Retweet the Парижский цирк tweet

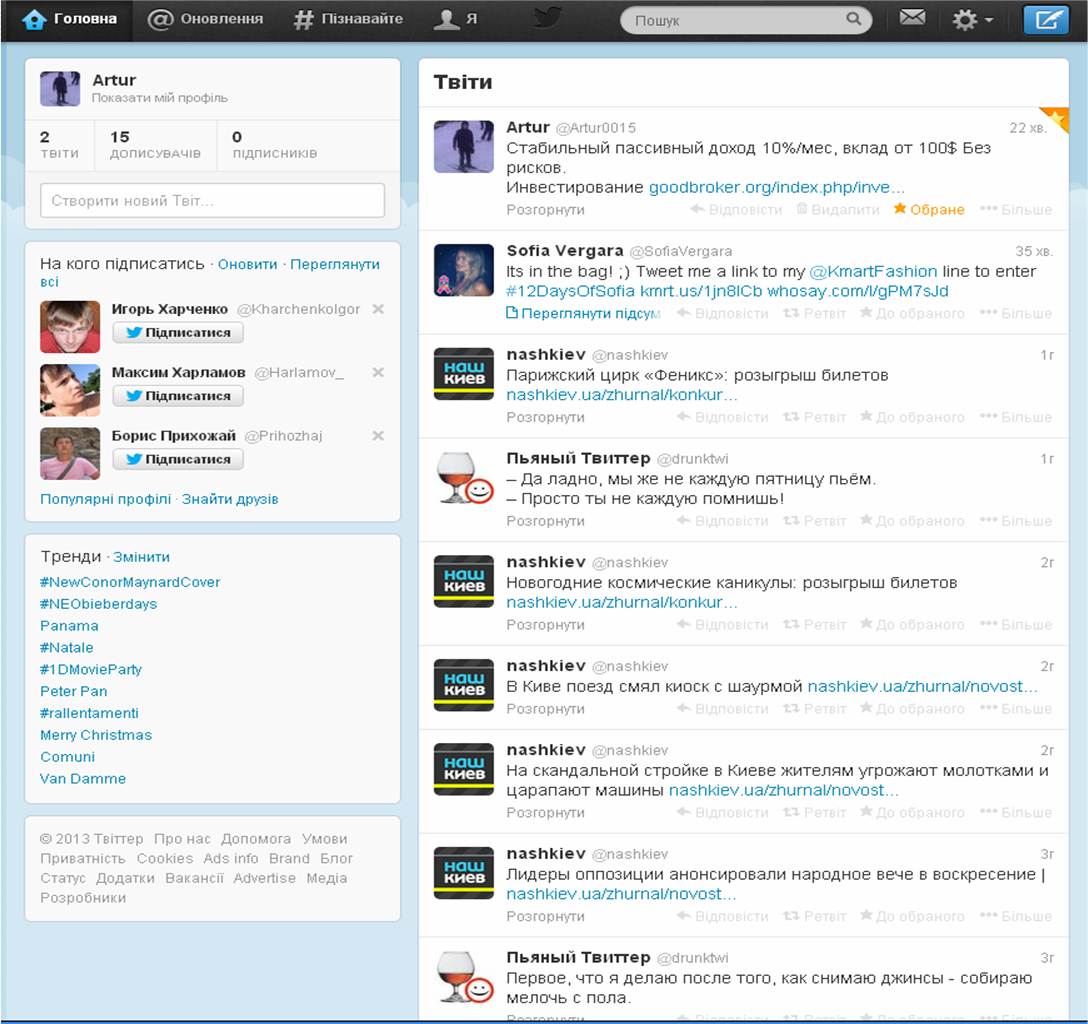point(815,417)
